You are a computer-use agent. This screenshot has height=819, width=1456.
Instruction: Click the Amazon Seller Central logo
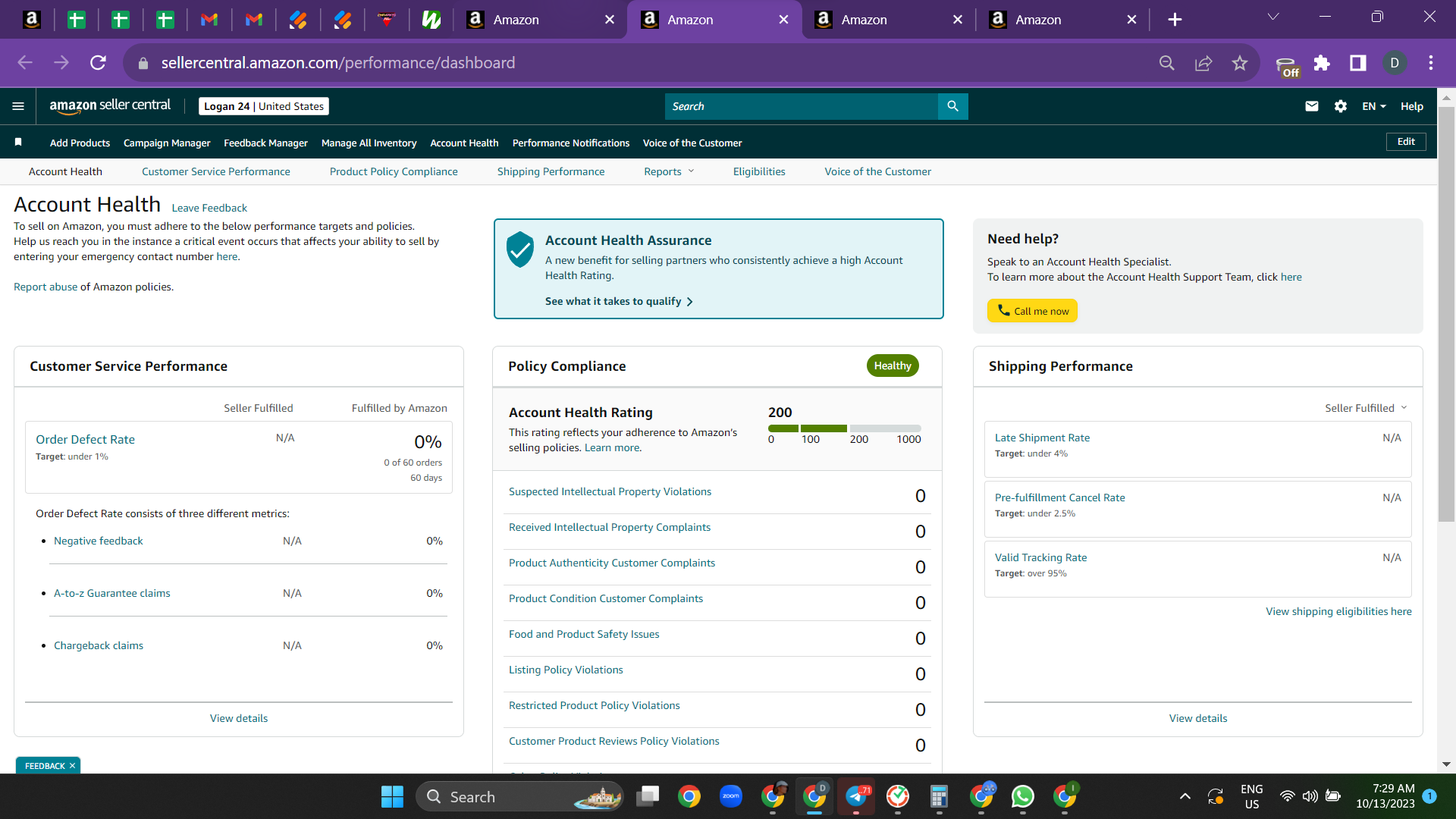(110, 106)
